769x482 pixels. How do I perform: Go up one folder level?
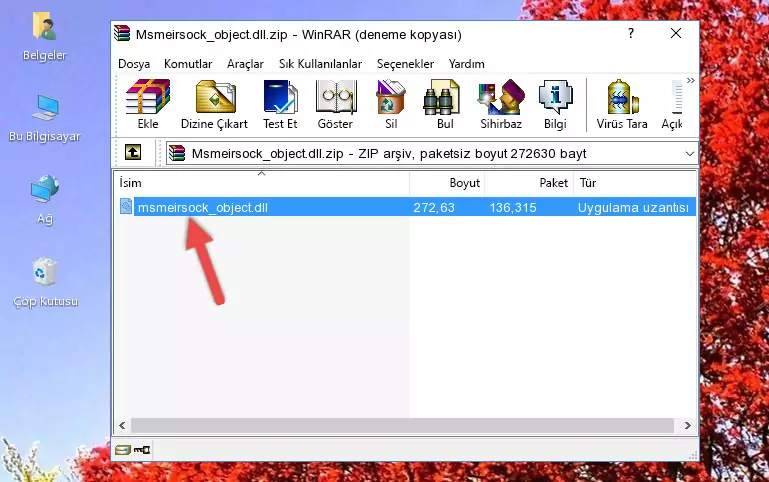[133, 152]
